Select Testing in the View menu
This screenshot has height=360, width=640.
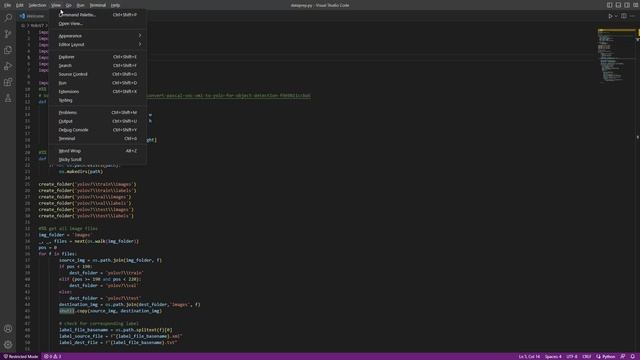pos(98,100)
